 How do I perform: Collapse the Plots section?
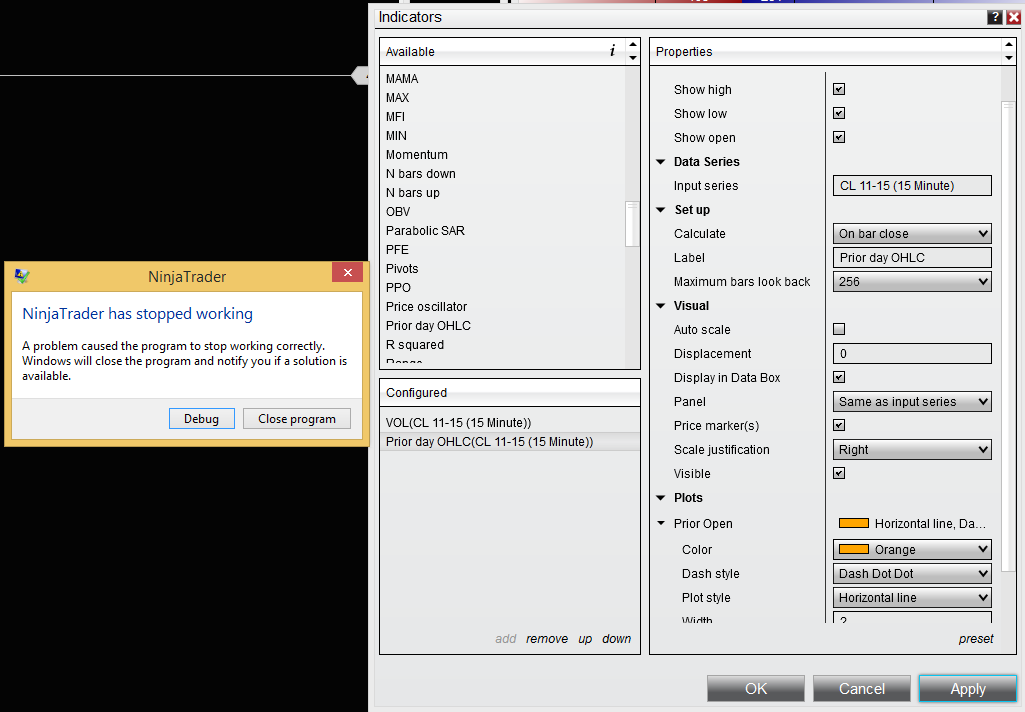(x=661, y=498)
